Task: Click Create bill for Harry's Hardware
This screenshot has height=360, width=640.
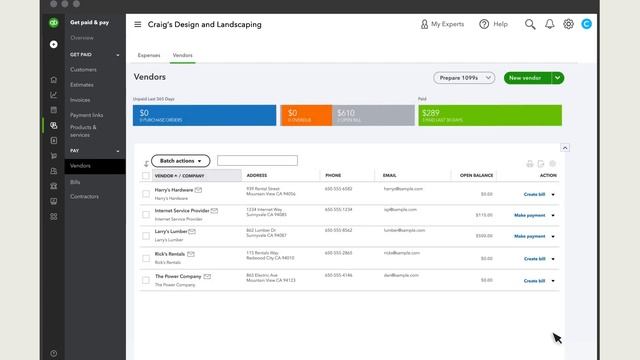Action: pos(534,195)
